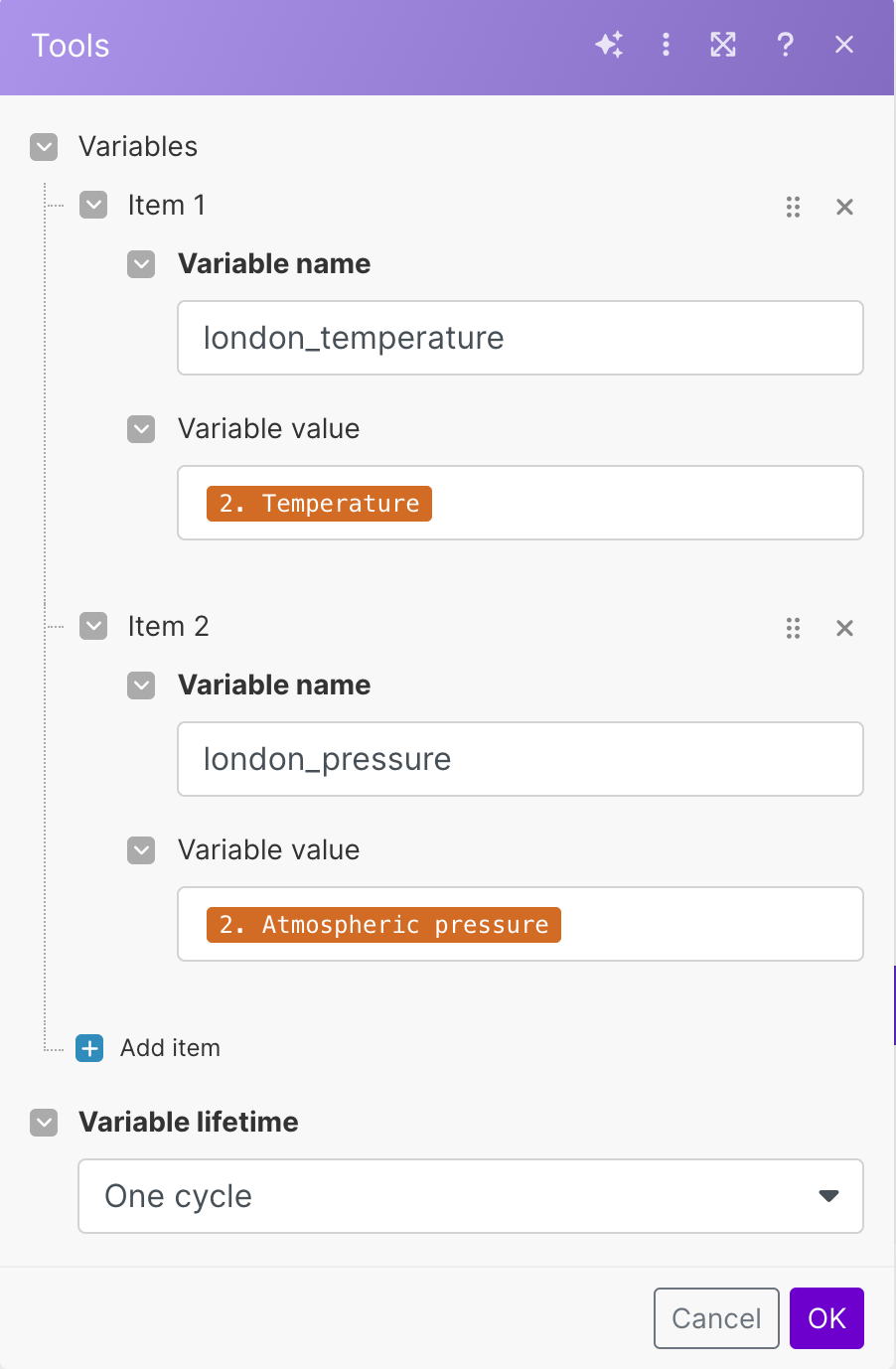The image size is (896, 1369).
Task: Click the Add item label
Action: [x=170, y=1048]
